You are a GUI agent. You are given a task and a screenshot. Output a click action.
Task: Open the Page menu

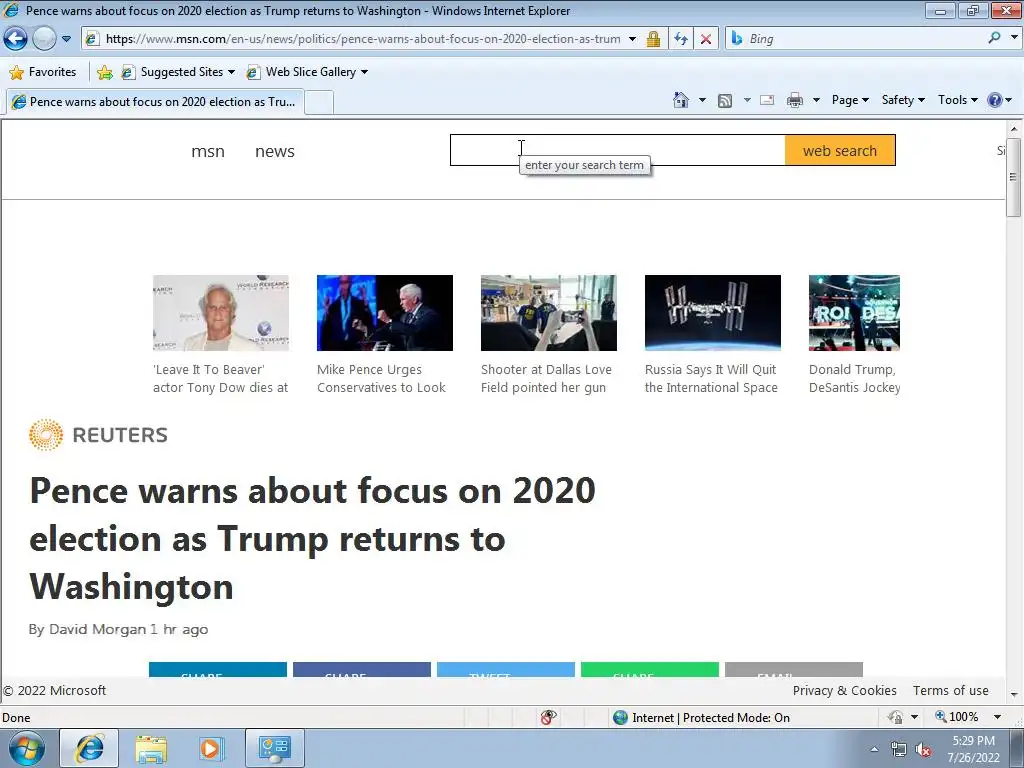coord(850,100)
